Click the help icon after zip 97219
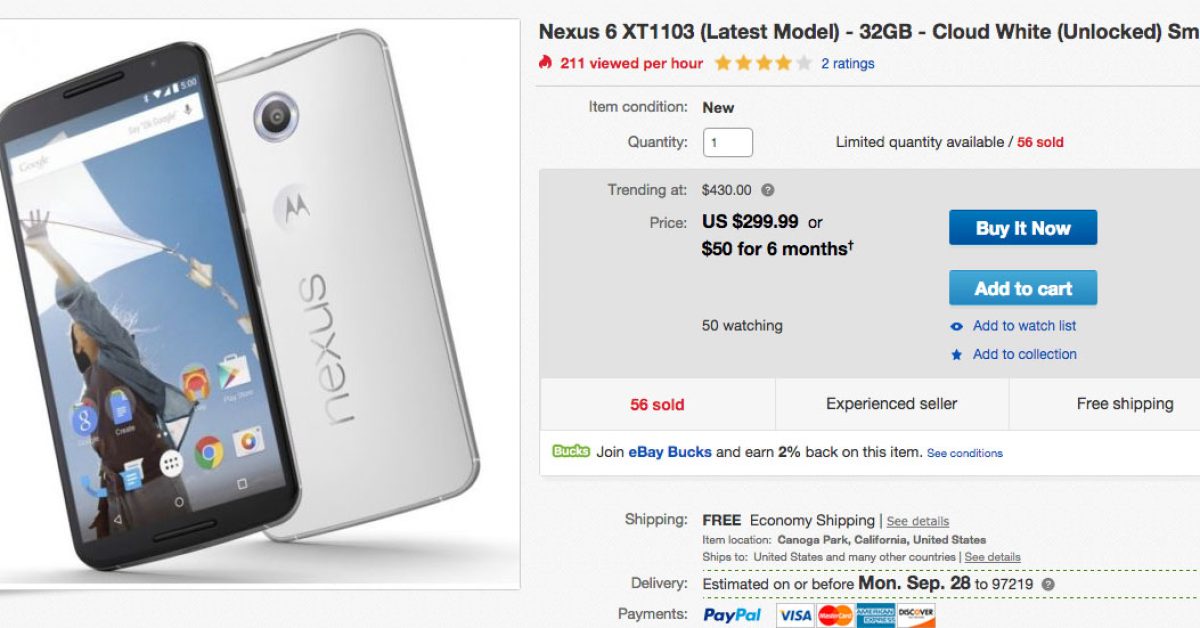The image size is (1200, 628). click(x=1047, y=584)
